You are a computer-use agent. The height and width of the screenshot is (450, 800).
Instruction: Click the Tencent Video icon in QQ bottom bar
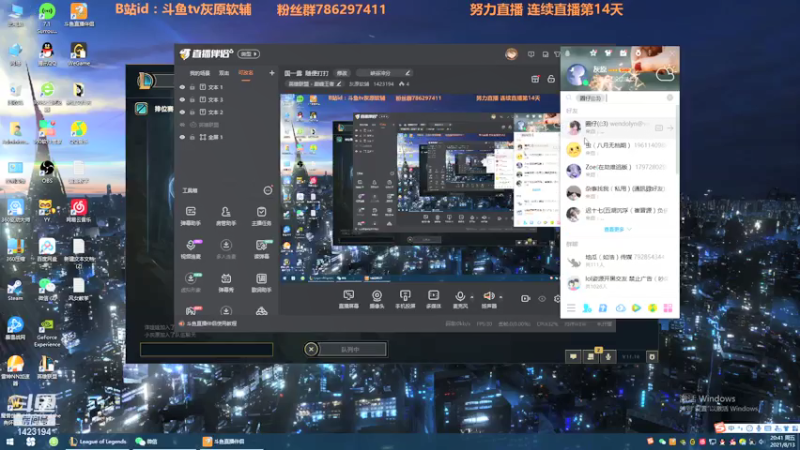click(x=636, y=308)
